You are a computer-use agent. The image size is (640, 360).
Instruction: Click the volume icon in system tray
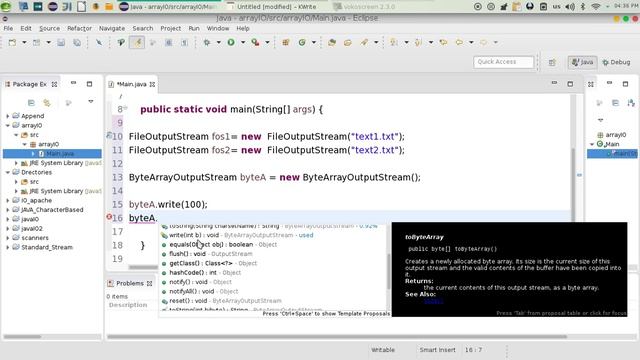tap(570, 7)
